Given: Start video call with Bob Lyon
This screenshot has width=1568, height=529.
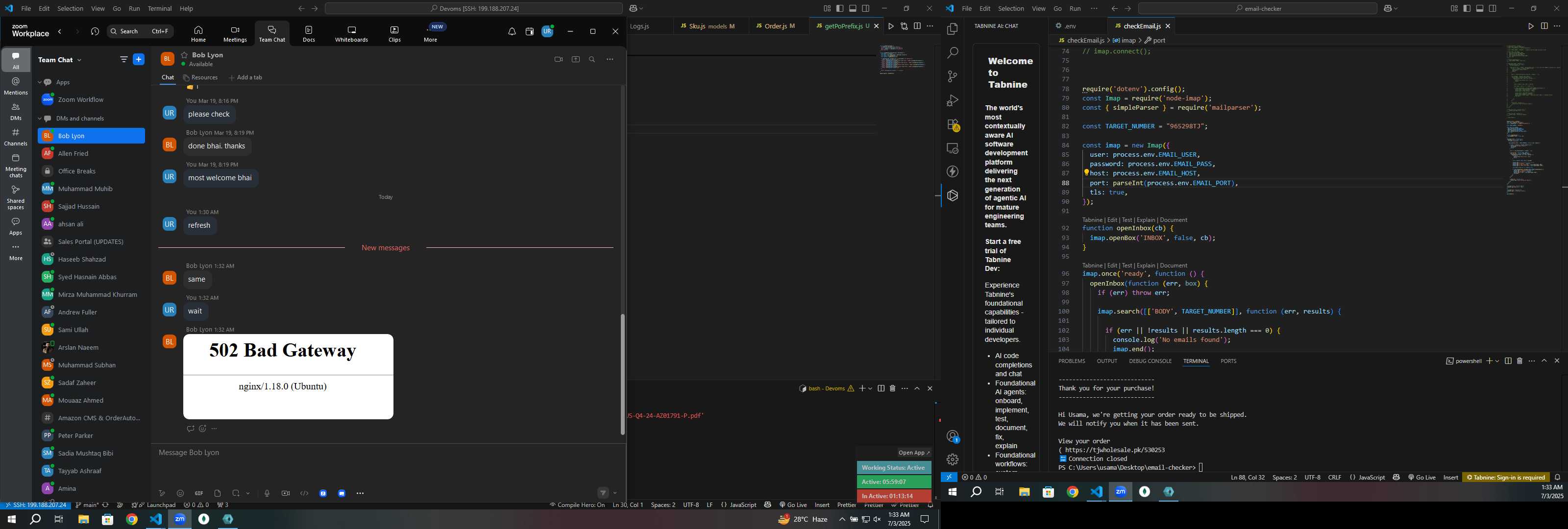Looking at the screenshot, I should pos(558,60).
